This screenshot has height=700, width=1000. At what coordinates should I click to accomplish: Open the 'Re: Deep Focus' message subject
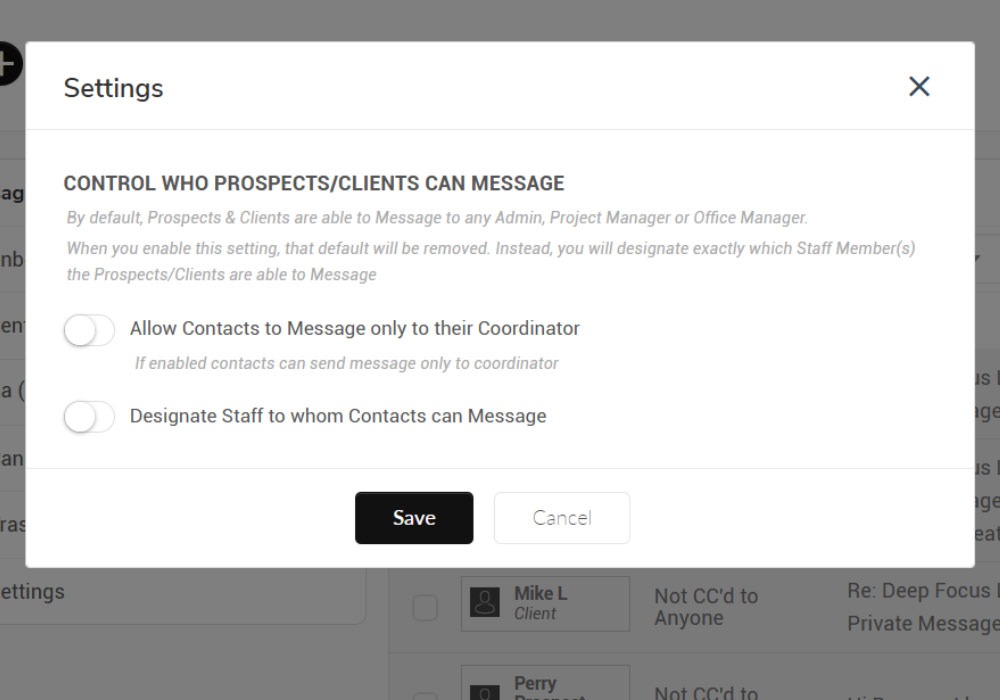point(920,592)
